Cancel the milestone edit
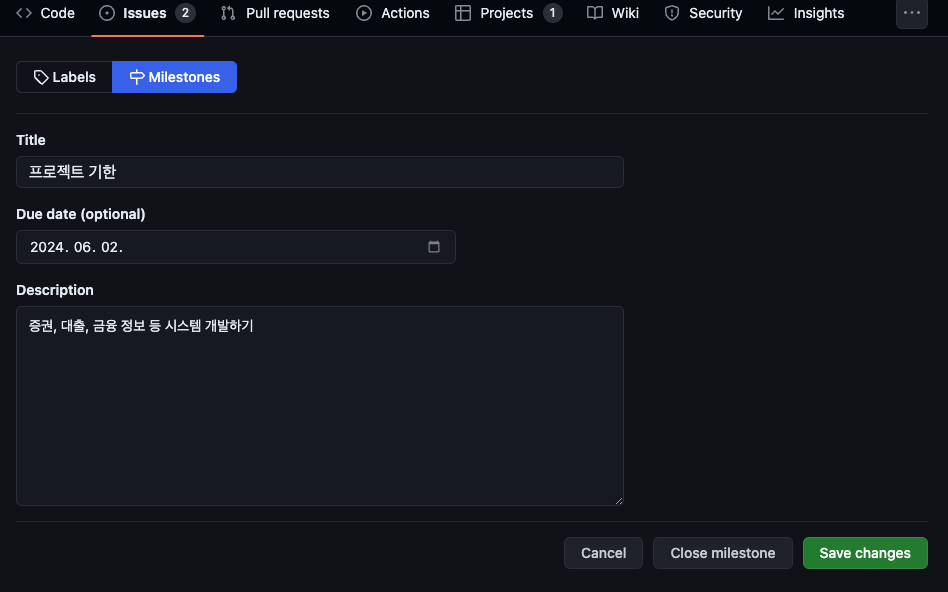948x592 pixels. point(603,553)
